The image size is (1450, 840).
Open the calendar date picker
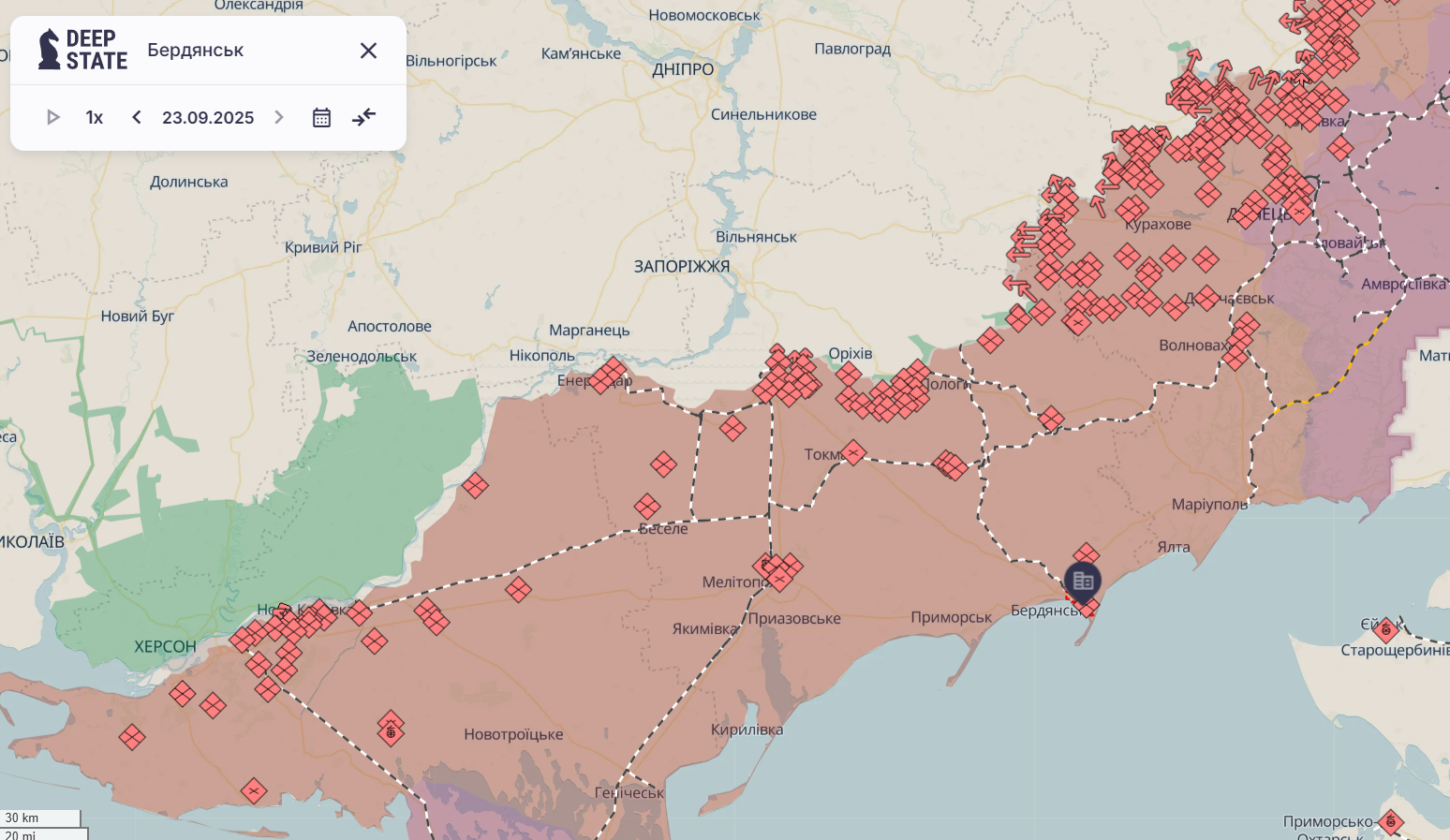(321, 117)
